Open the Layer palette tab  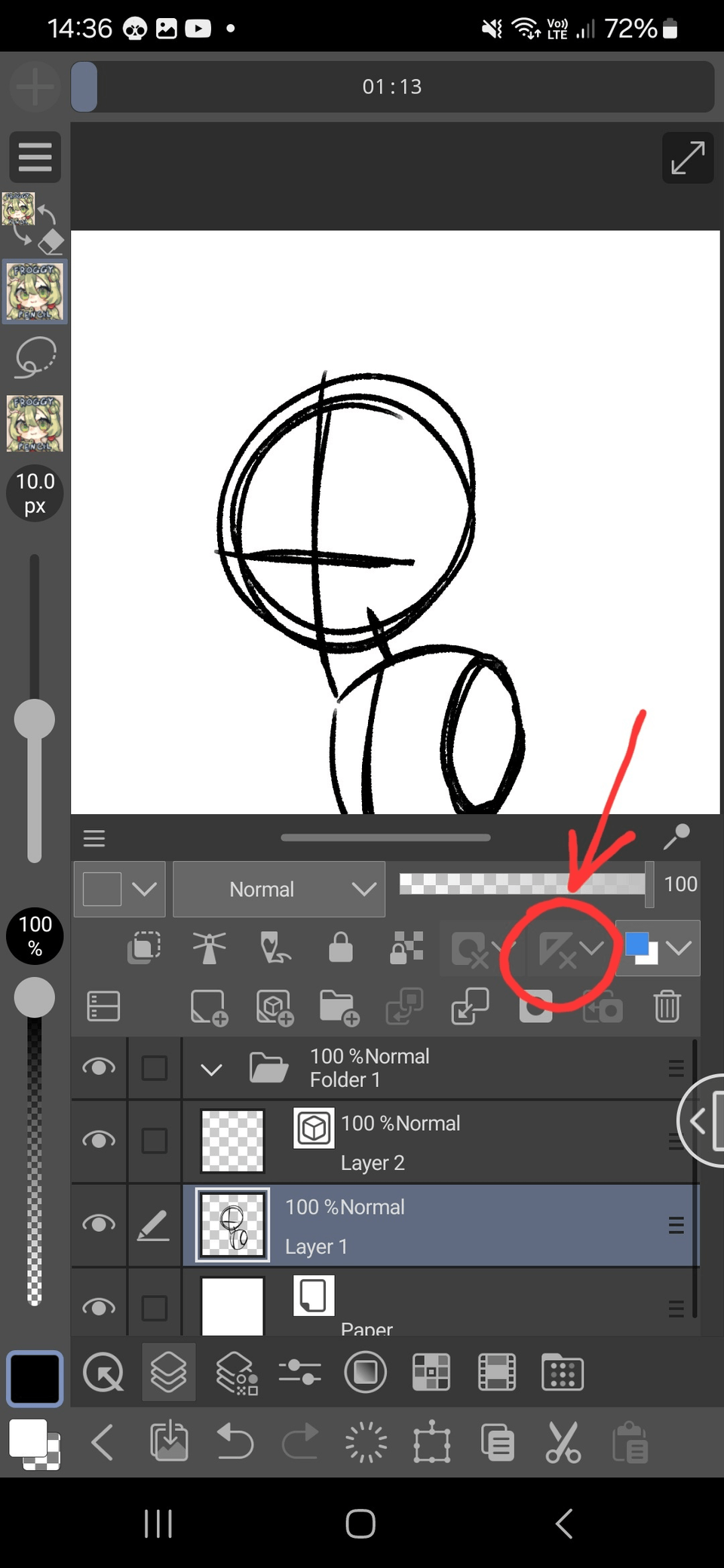[169, 1372]
